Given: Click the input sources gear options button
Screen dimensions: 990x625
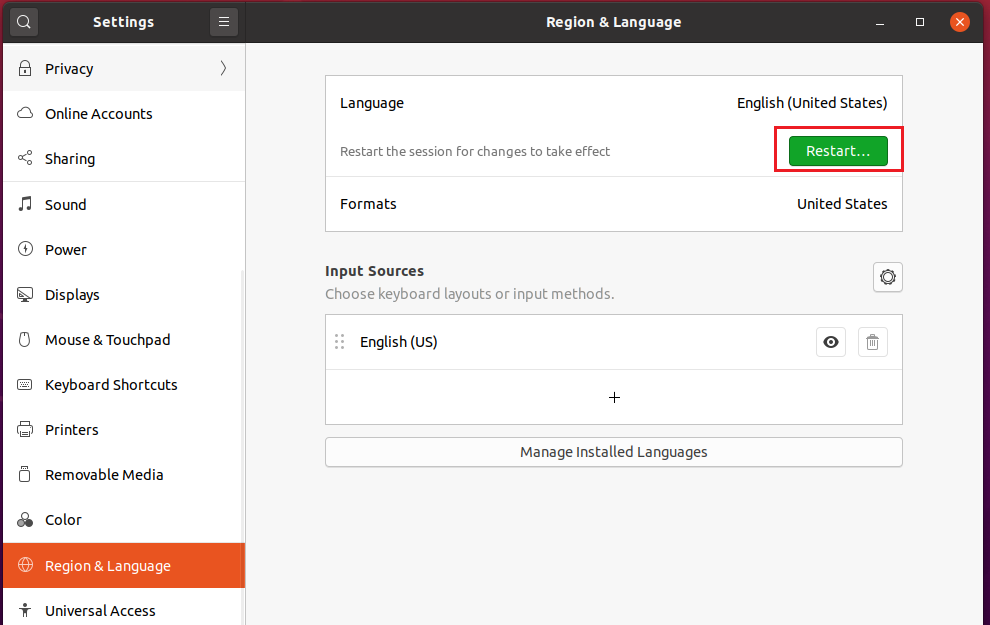Looking at the screenshot, I should 887,277.
